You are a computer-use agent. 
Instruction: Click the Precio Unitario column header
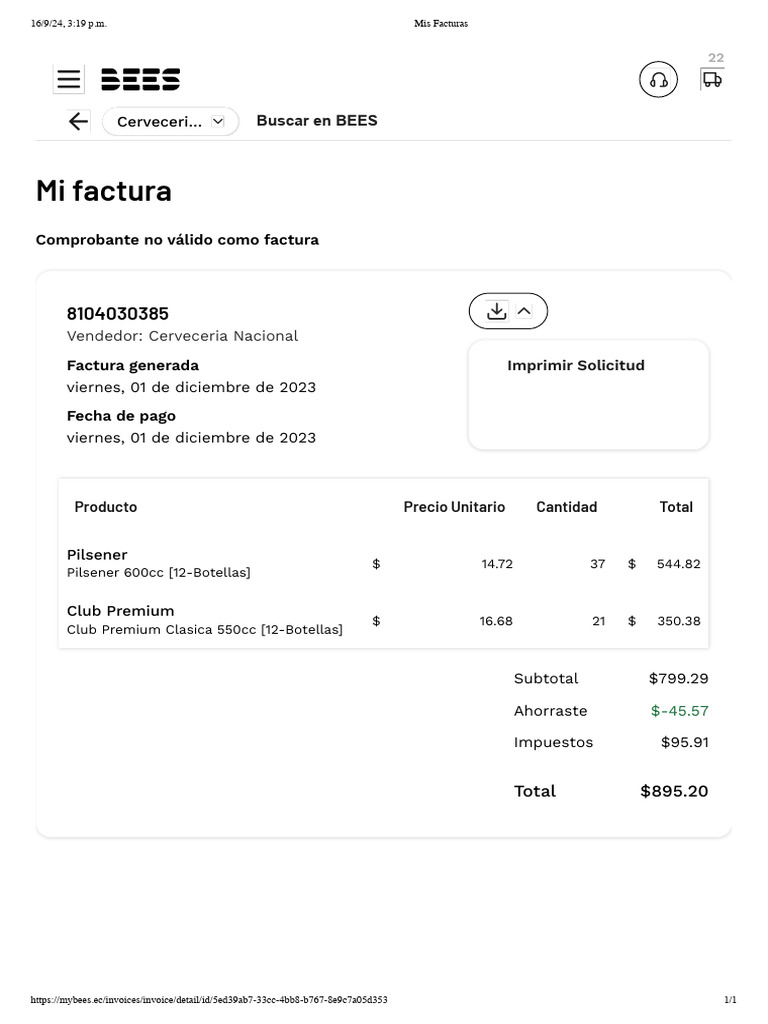click(454, 507)
